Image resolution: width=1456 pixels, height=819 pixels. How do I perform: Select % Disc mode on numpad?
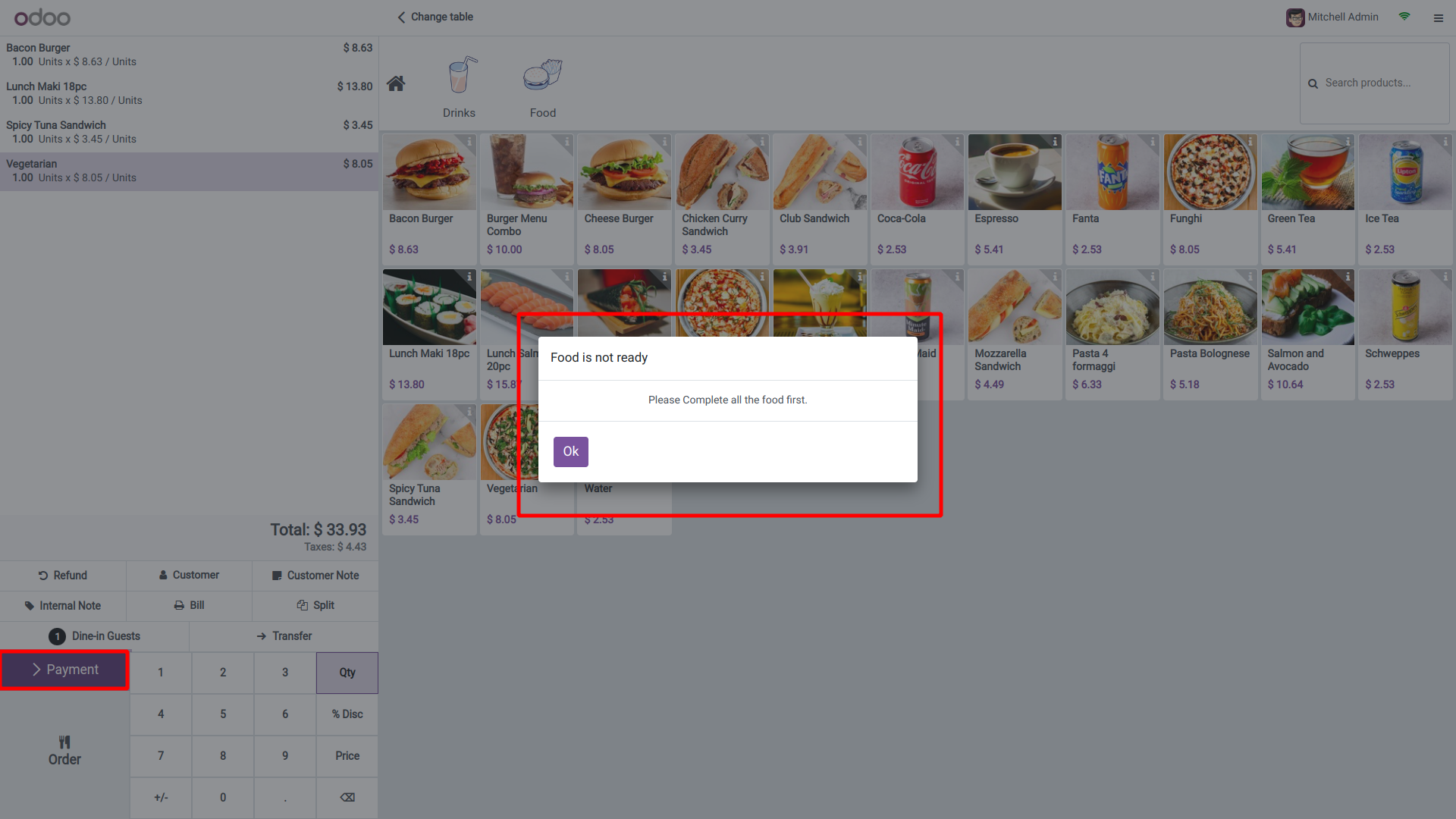[347, 714]
